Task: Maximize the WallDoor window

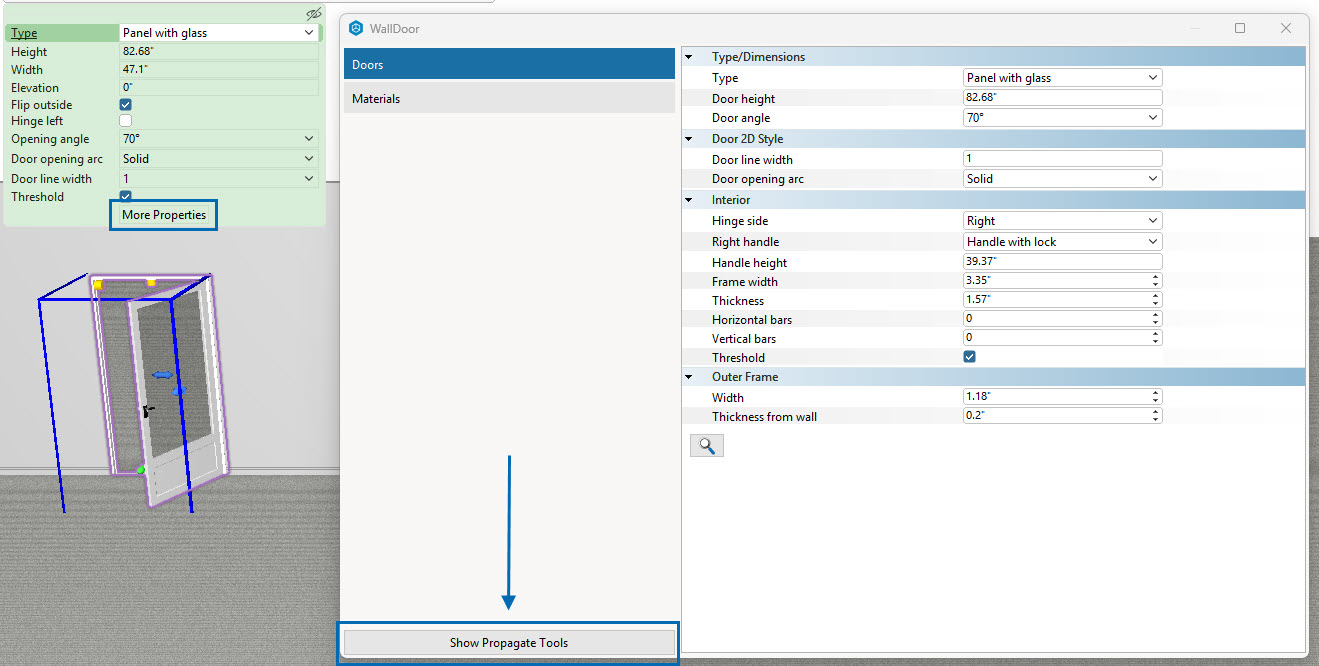Action: (x=1240, y=28)
